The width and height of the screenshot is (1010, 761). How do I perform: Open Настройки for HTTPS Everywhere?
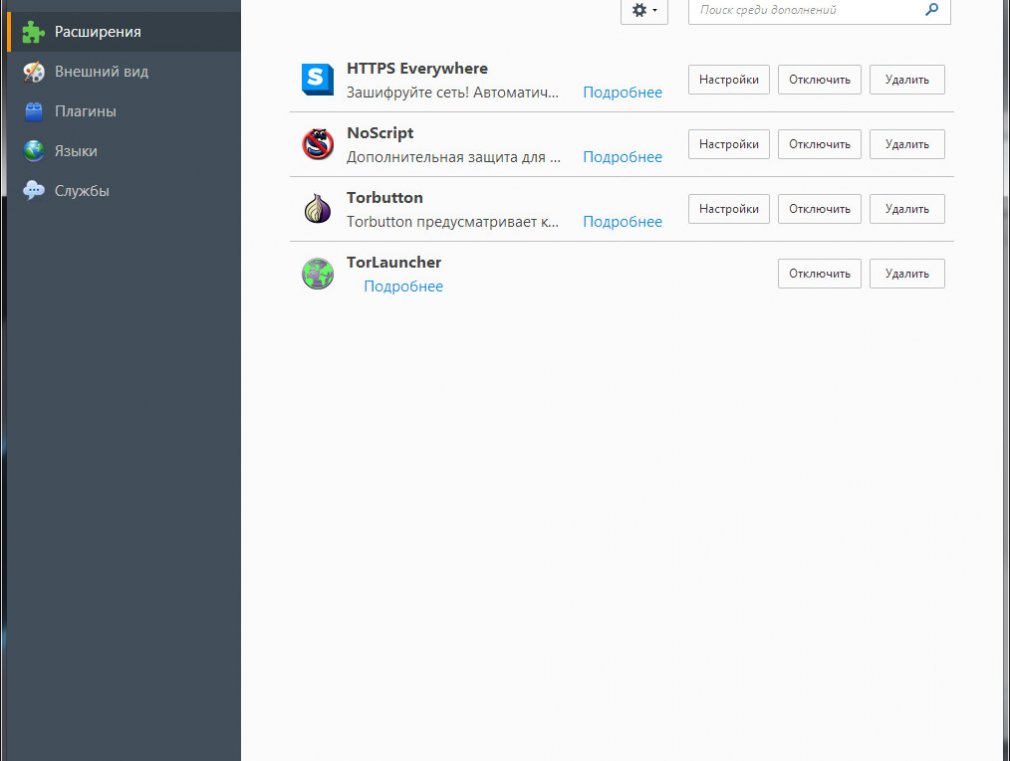[729, 79]
